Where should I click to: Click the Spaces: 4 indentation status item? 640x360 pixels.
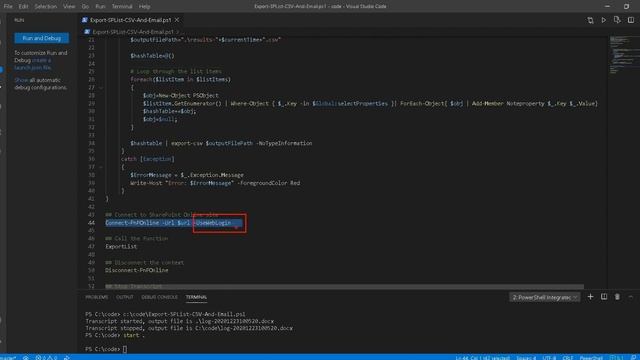click(526, 358)
